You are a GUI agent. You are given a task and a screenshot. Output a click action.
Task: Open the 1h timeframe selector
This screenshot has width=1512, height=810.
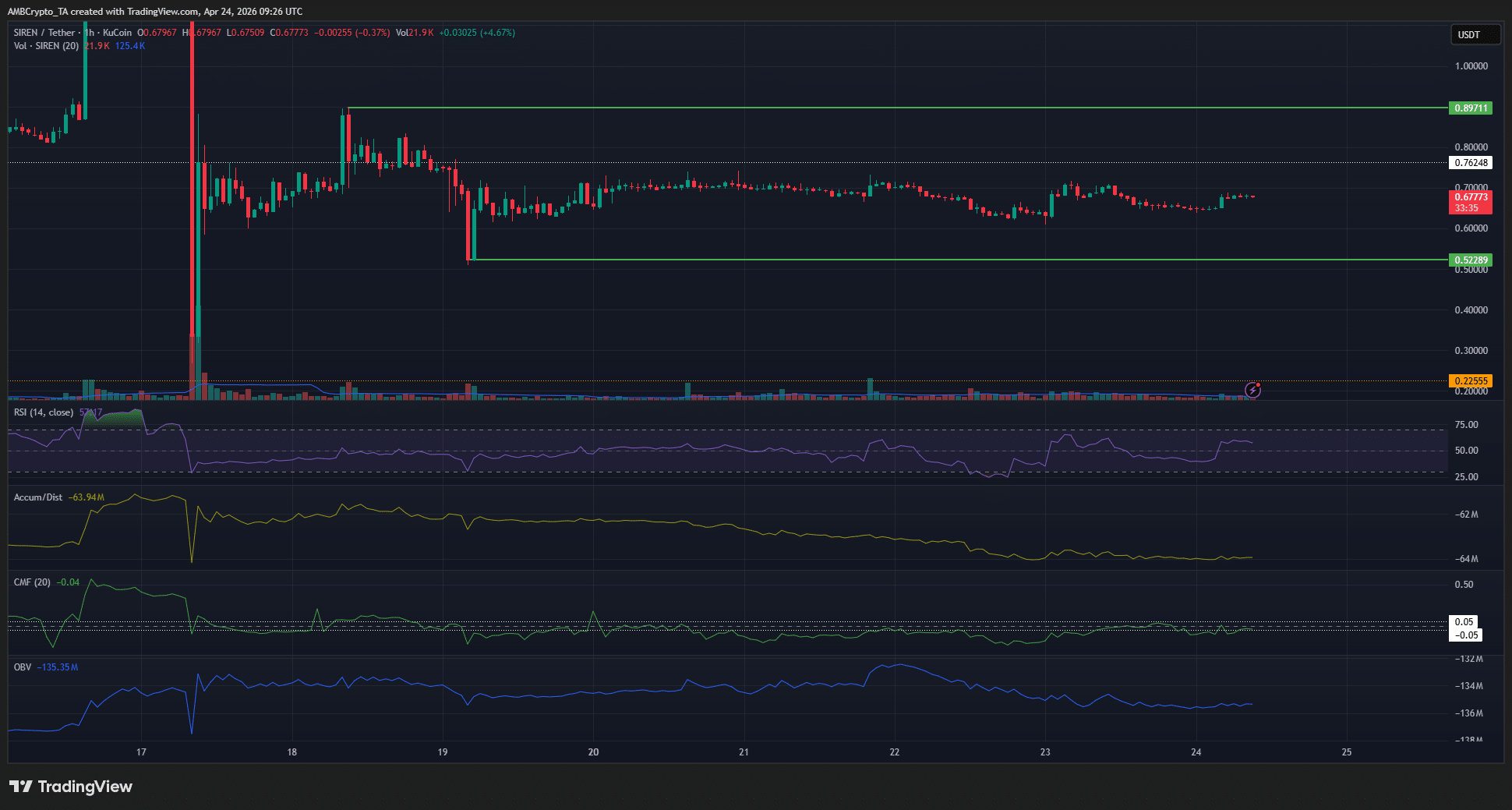[x=87, y=34]
